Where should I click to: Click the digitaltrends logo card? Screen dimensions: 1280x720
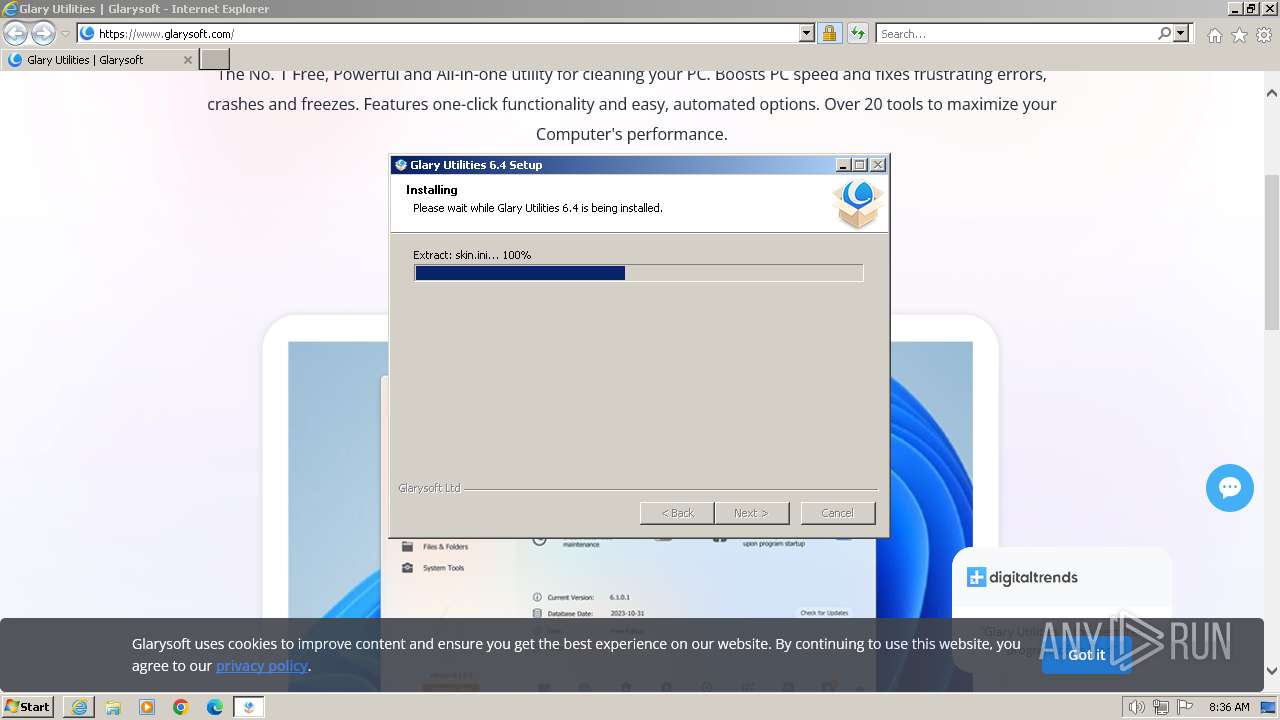coord(1022,577)
